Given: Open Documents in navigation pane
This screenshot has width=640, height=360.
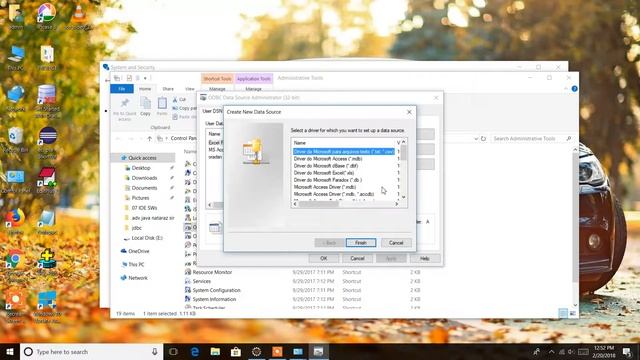Looking at the screenshot, I should click(144, 188).
